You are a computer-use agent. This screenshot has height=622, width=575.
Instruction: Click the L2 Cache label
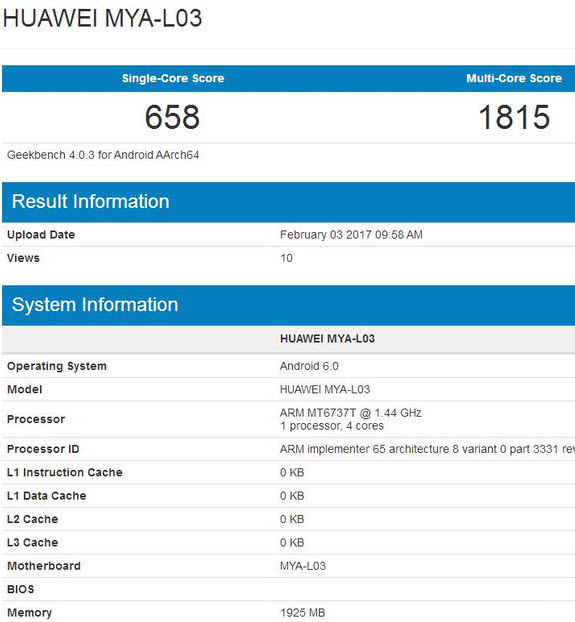[33, 519]
